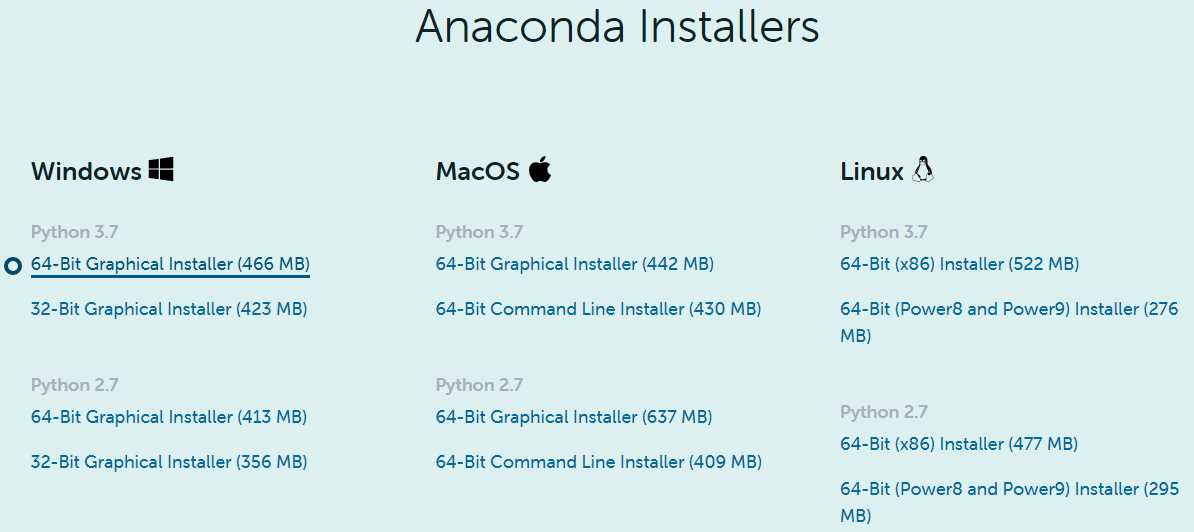The image size is (1194, 532).
Task: Download Linux Python 3.7 Power8 and Power9 Installer
Action: click(1010, 323)
